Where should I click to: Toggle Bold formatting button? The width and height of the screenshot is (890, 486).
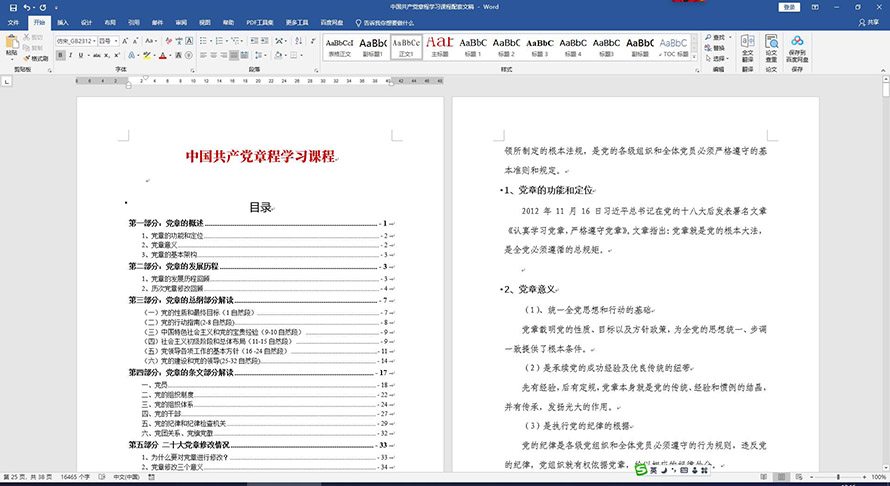point(60,55)
